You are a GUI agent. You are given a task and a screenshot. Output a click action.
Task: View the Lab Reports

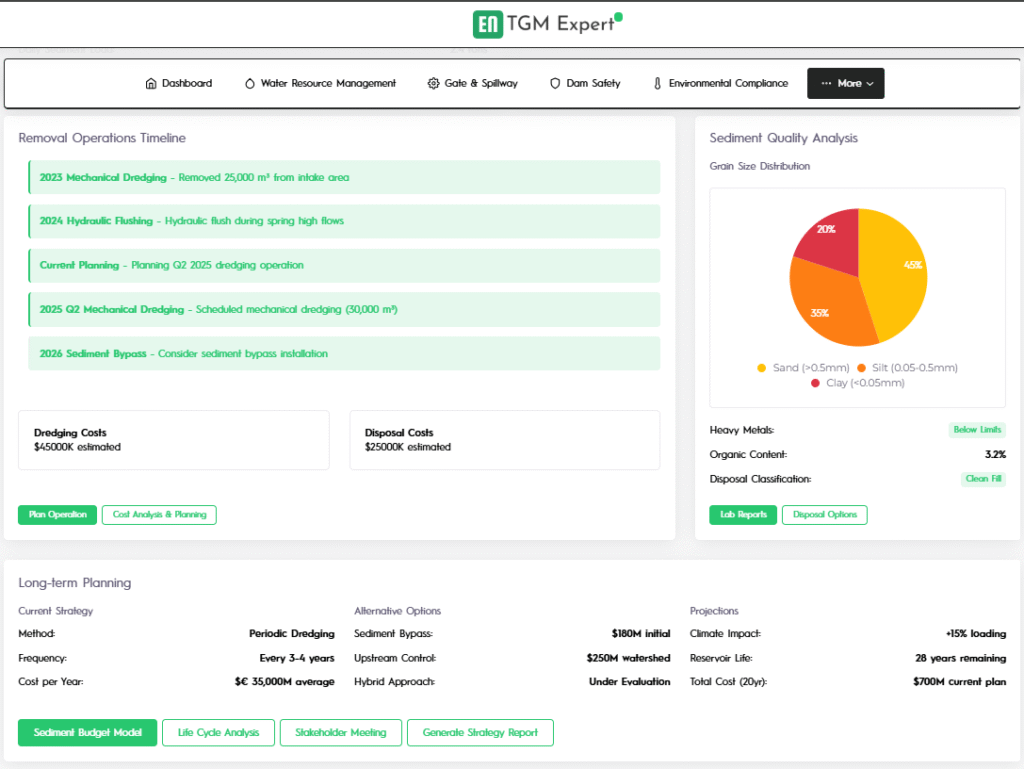pos(743,515)
